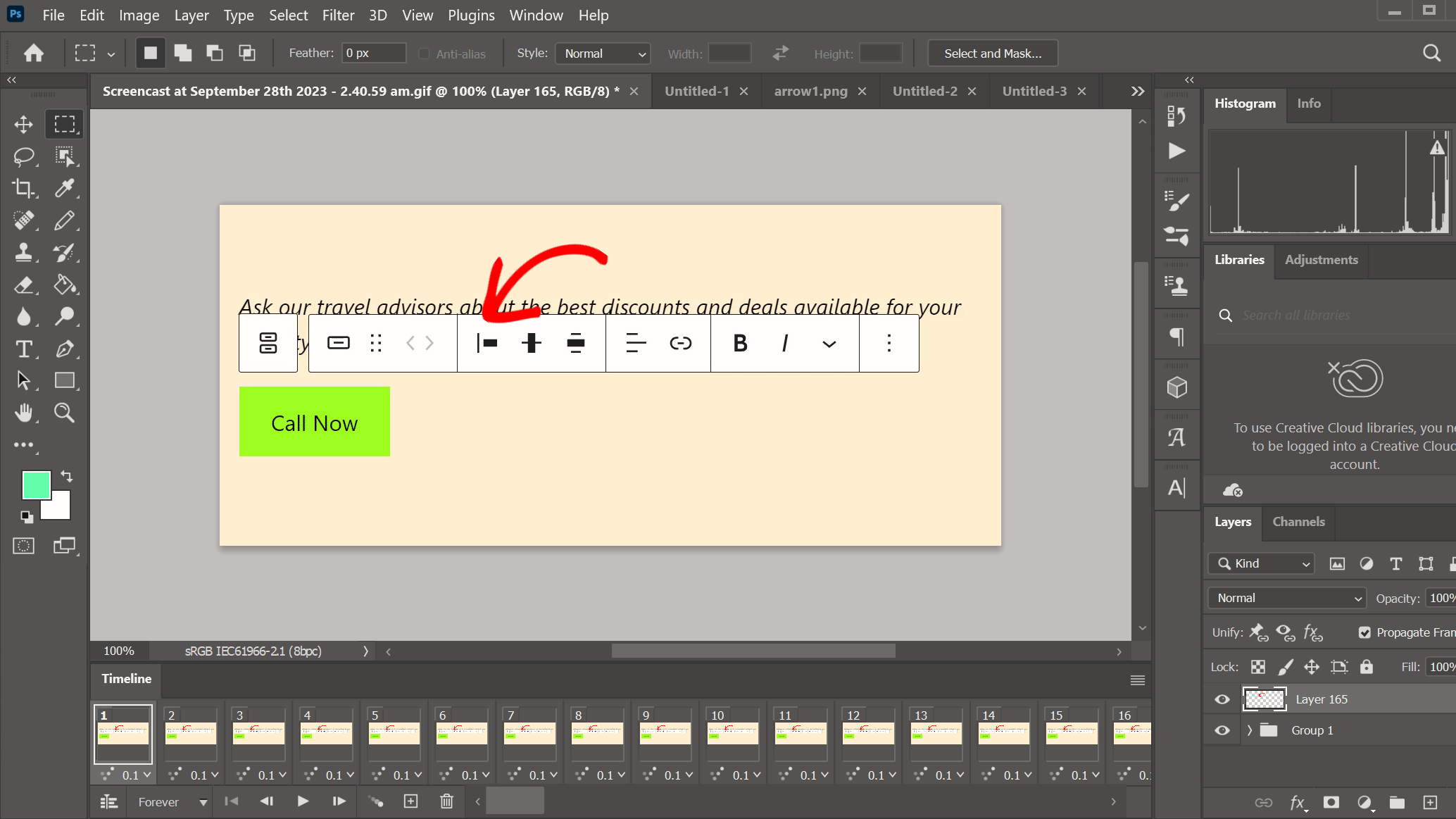Hide the Layer 165 layer
The height and width of the screenshot is (819, 1456).
click(1222, 699)
